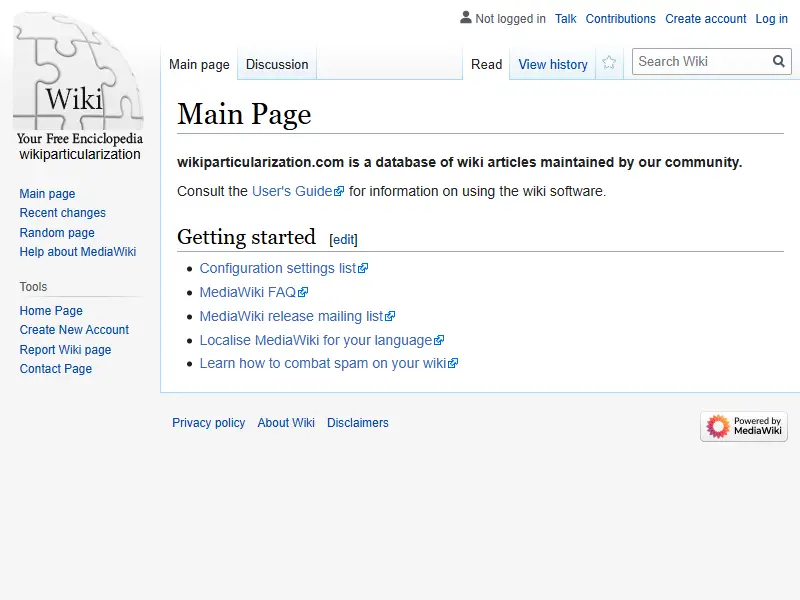Open the Contact Page link
The height and width of the screenshot is (600, 800).
tap(56, 369)
